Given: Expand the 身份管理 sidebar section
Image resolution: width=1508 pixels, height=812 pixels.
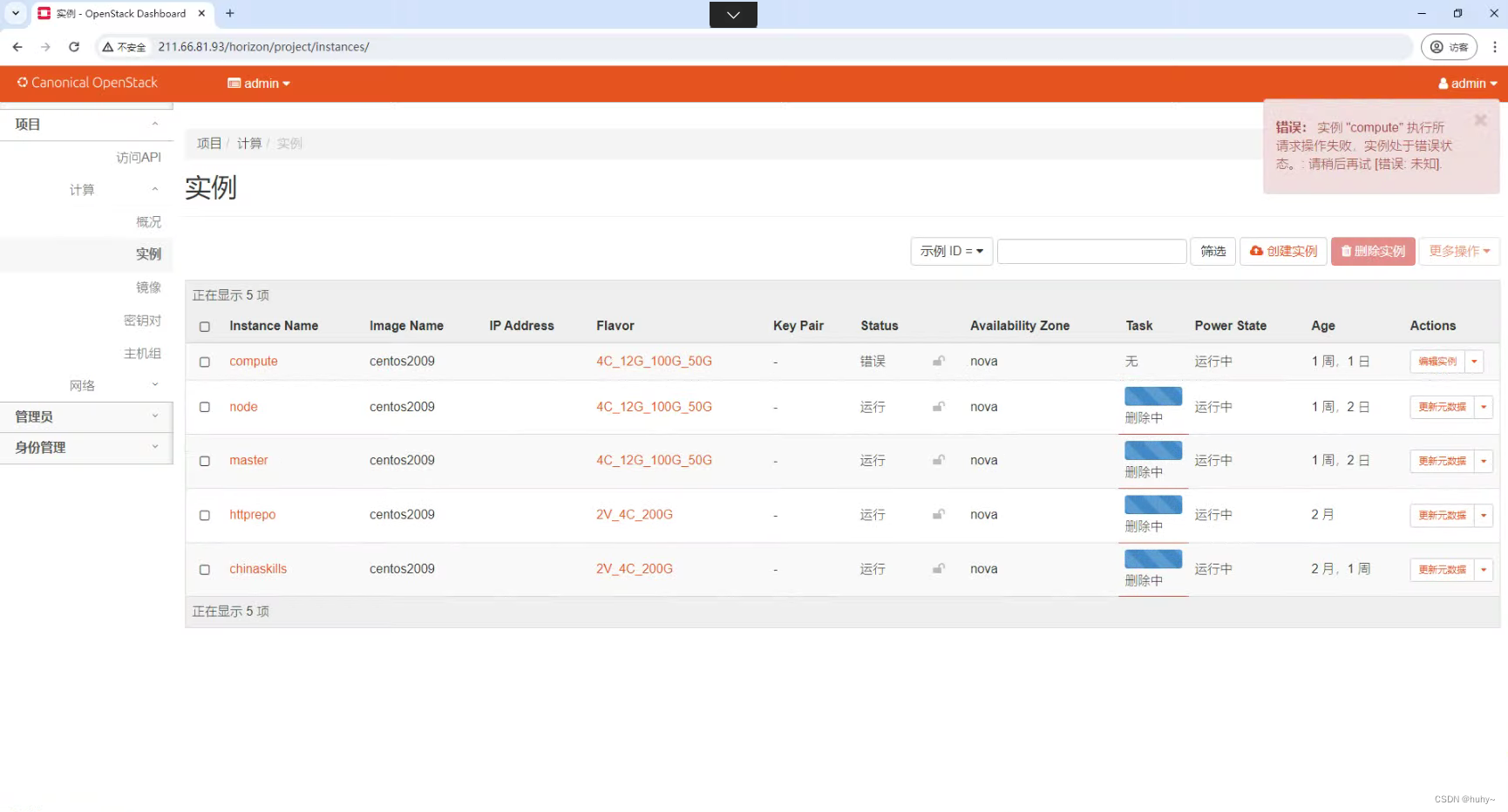Looking at the screenshot, I should pyautogui.click(x=86, y=447).
